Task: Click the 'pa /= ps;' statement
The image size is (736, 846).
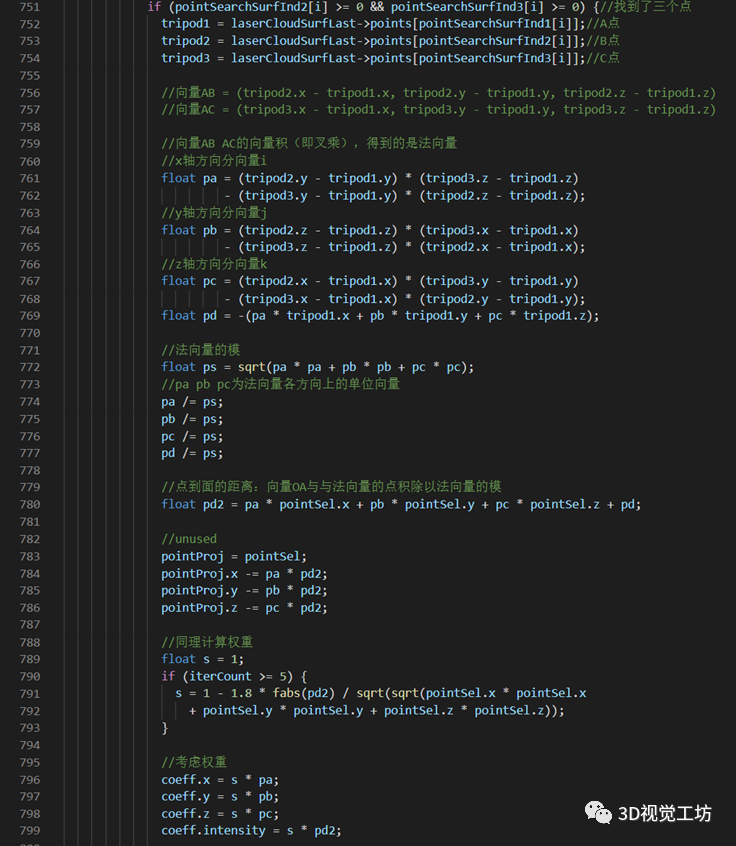Action: point(192,401)
